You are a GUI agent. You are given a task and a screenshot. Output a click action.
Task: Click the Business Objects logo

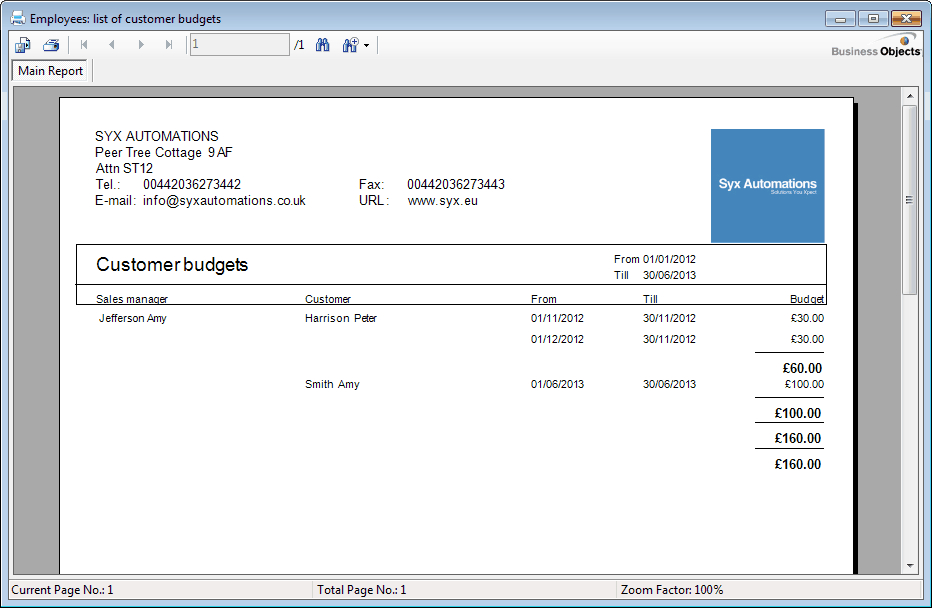(875, 47)
